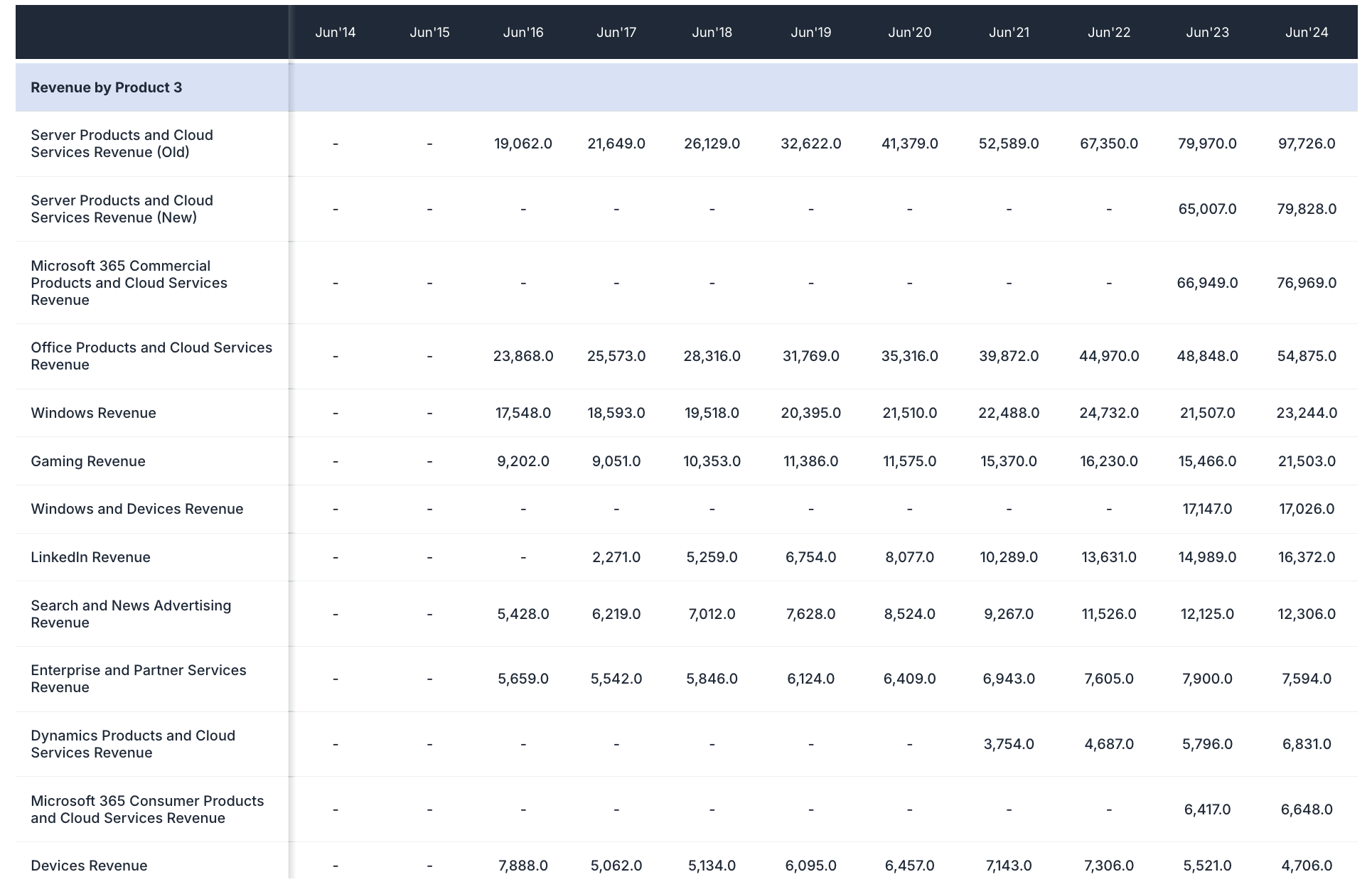Click the Jun'14 column header
Image resolution: width=1372 pixels, height=894 pixels.
click(335, 33)
